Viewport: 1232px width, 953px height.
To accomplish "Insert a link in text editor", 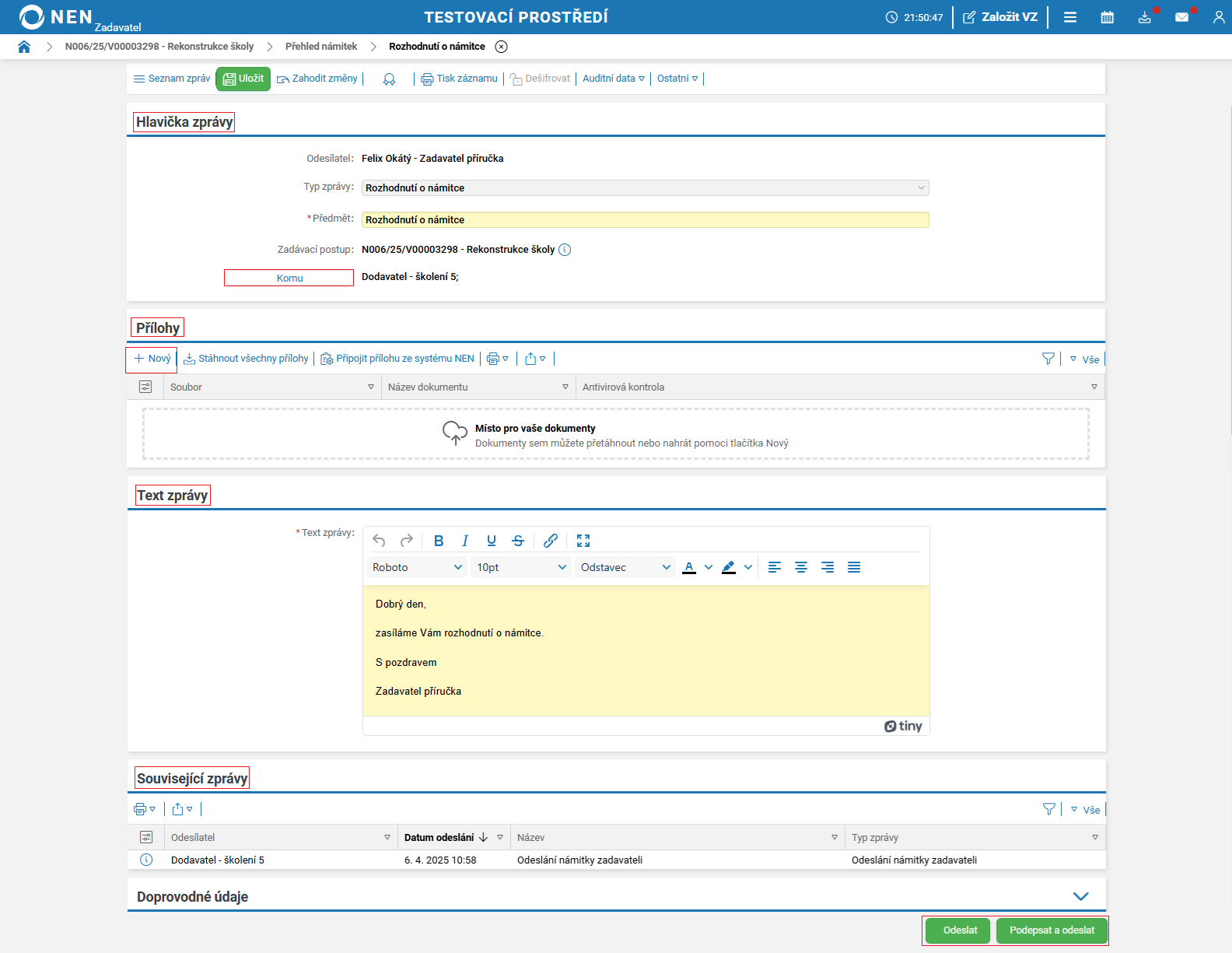I will click(x=551, y=541).
